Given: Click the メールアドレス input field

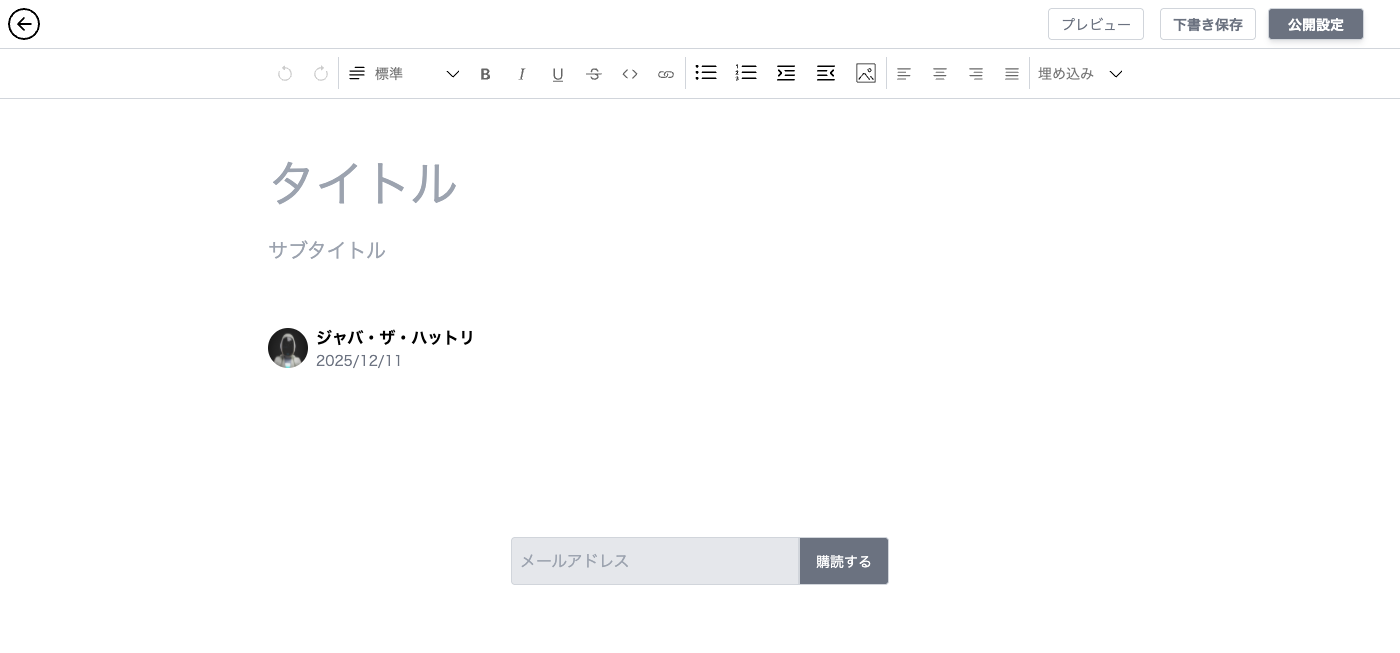Looking at the screenshot, I should 655,561.
